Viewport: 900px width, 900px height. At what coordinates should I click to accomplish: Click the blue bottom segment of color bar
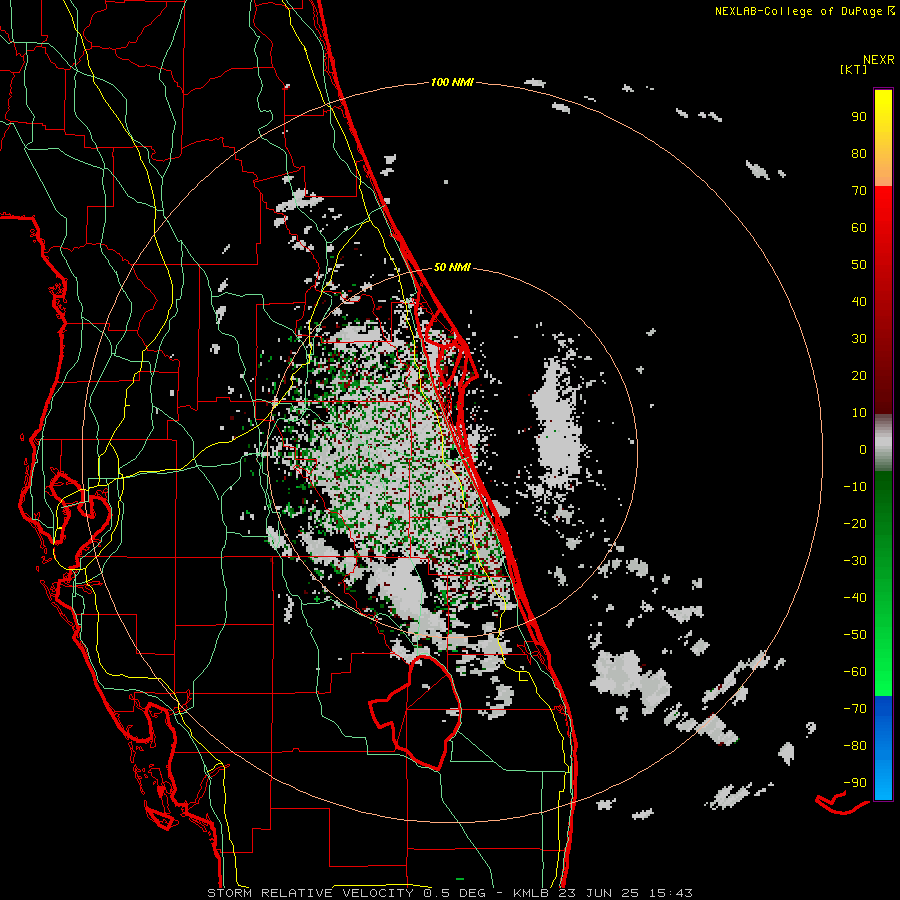[883, 748]
